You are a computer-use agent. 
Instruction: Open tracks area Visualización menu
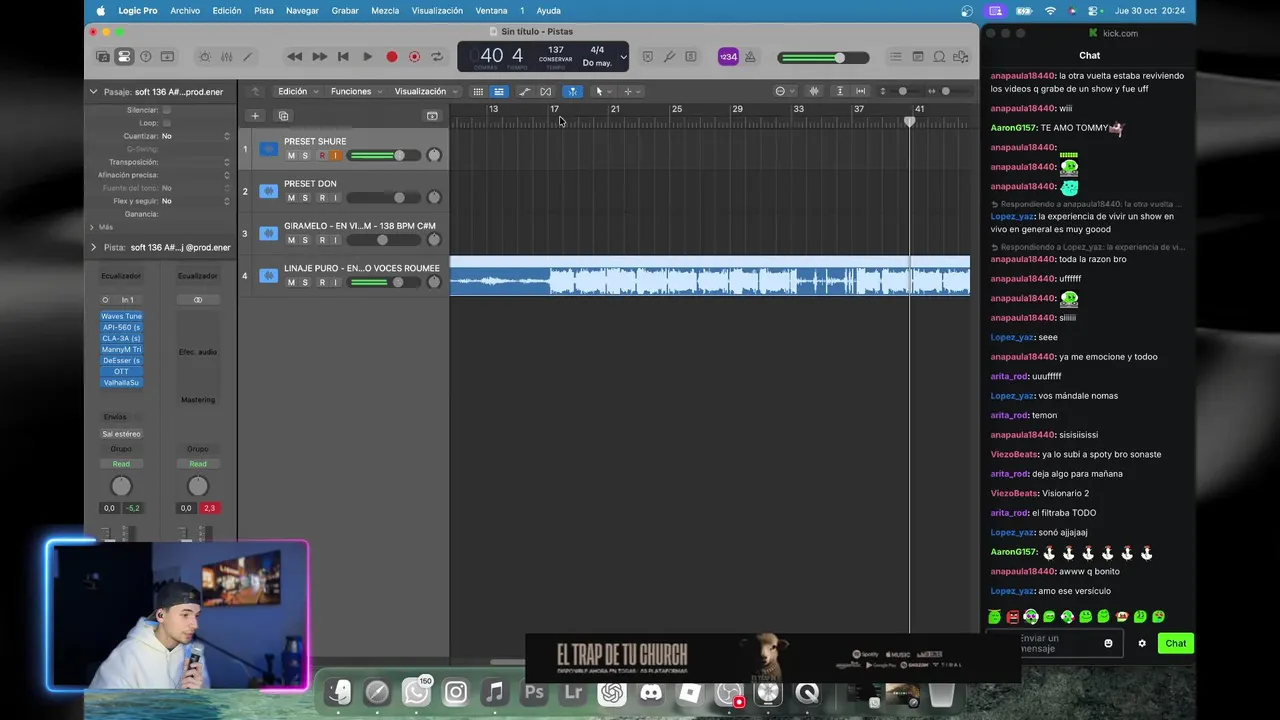click(x=426, y=91)
